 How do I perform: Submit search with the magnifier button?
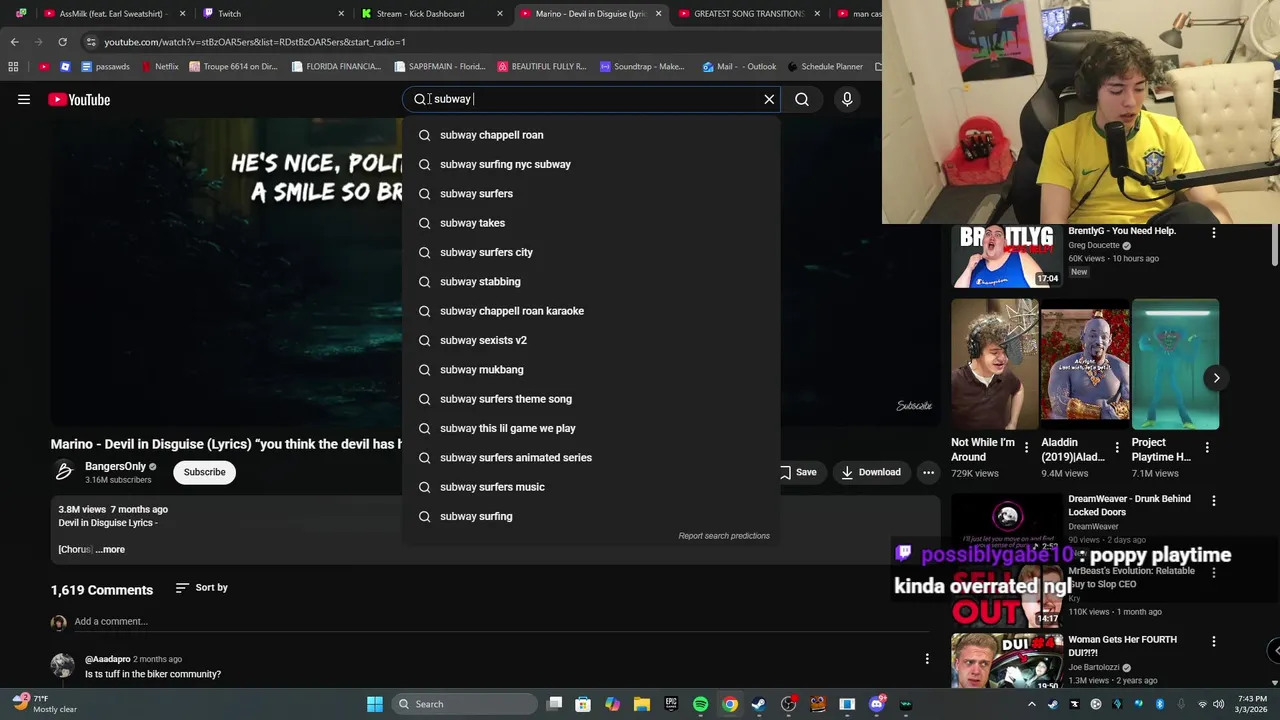point(802,99)
